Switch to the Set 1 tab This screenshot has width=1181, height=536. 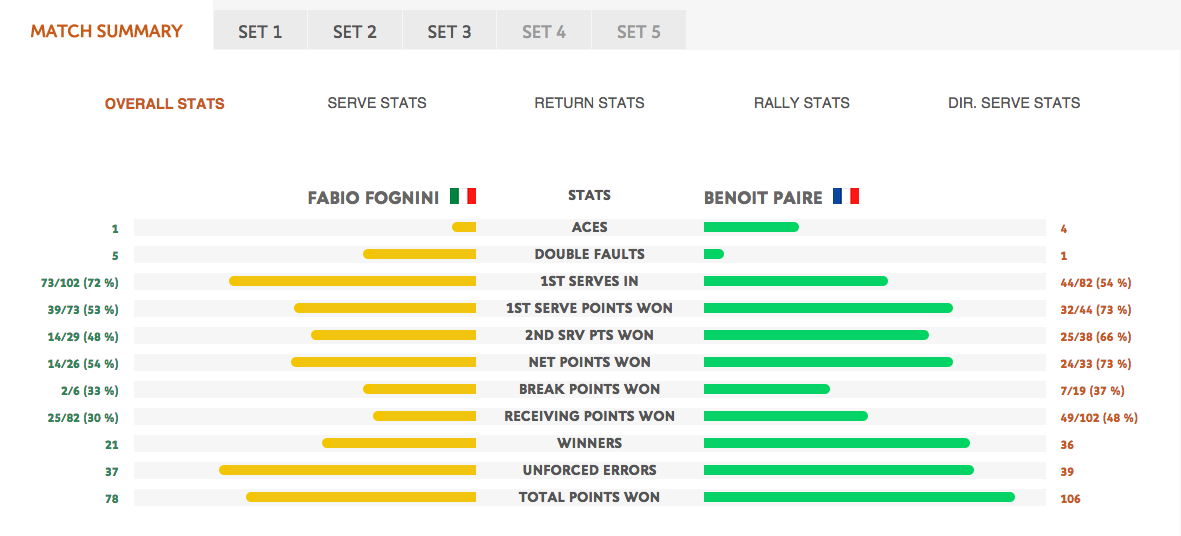coord(260,32)
